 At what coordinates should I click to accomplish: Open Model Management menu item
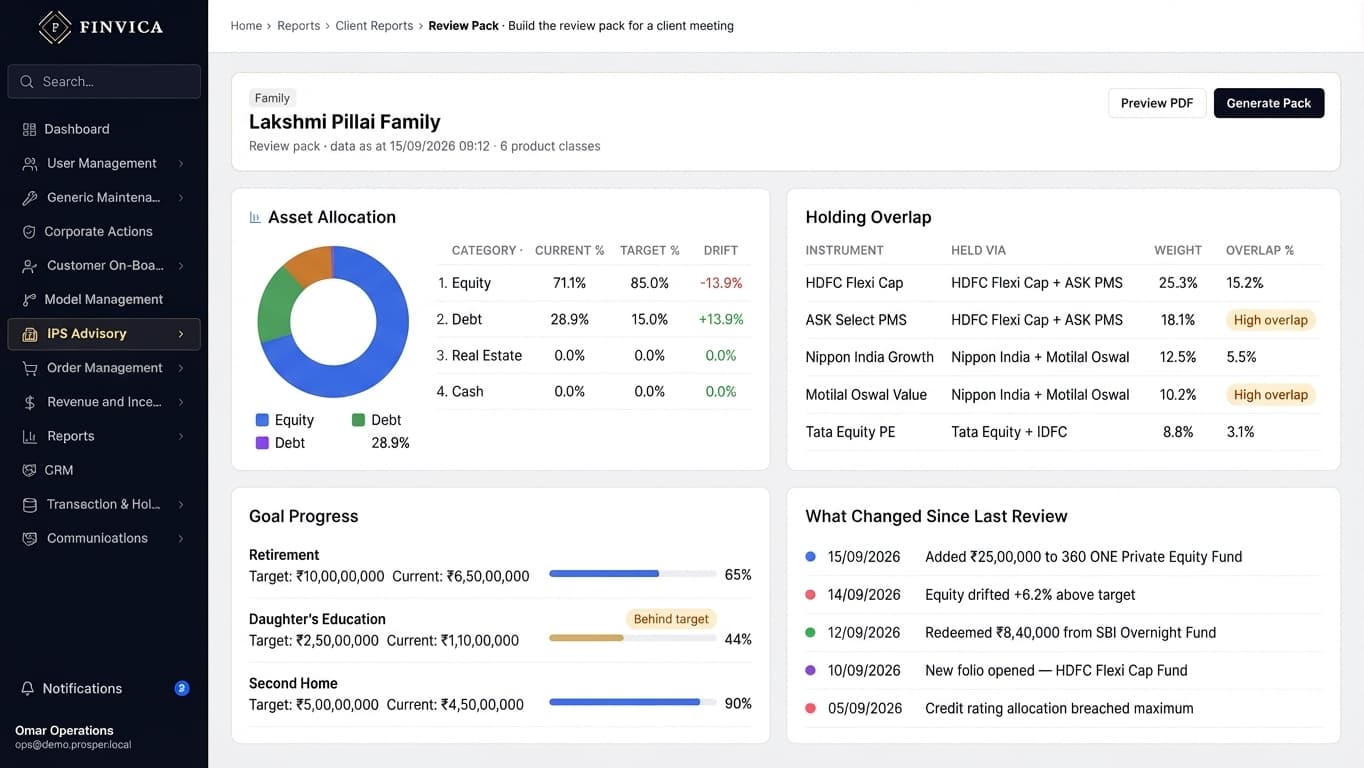tap(104, 299)
